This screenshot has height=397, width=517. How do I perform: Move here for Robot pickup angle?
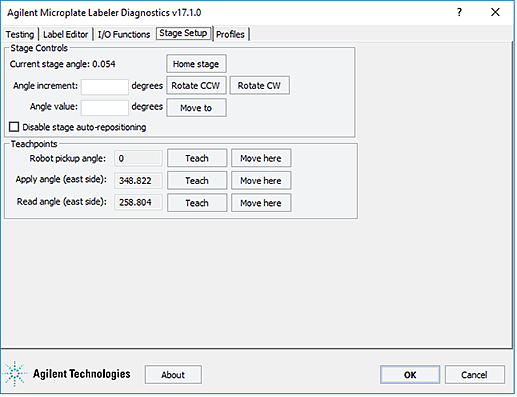pyautogui.click(x=261, y=158)
